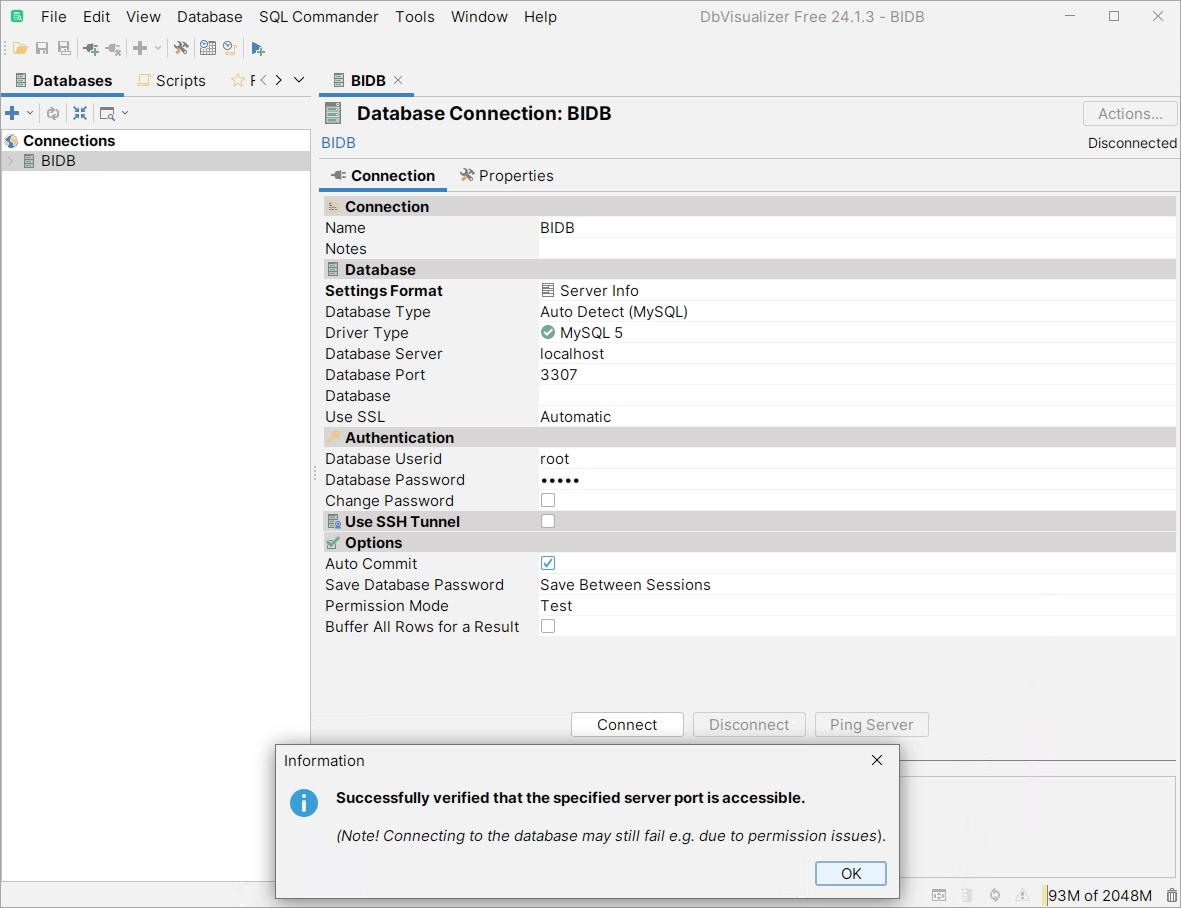Close the BIDB tab with its X

tap(398, 80)
